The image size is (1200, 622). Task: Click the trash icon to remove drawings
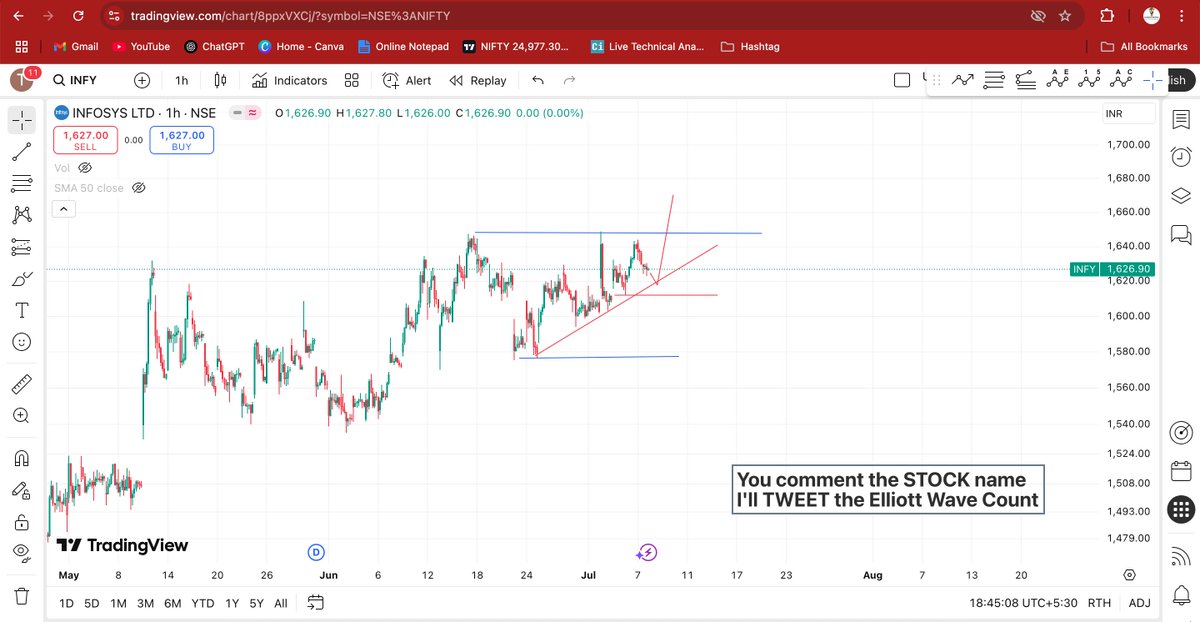22,595
